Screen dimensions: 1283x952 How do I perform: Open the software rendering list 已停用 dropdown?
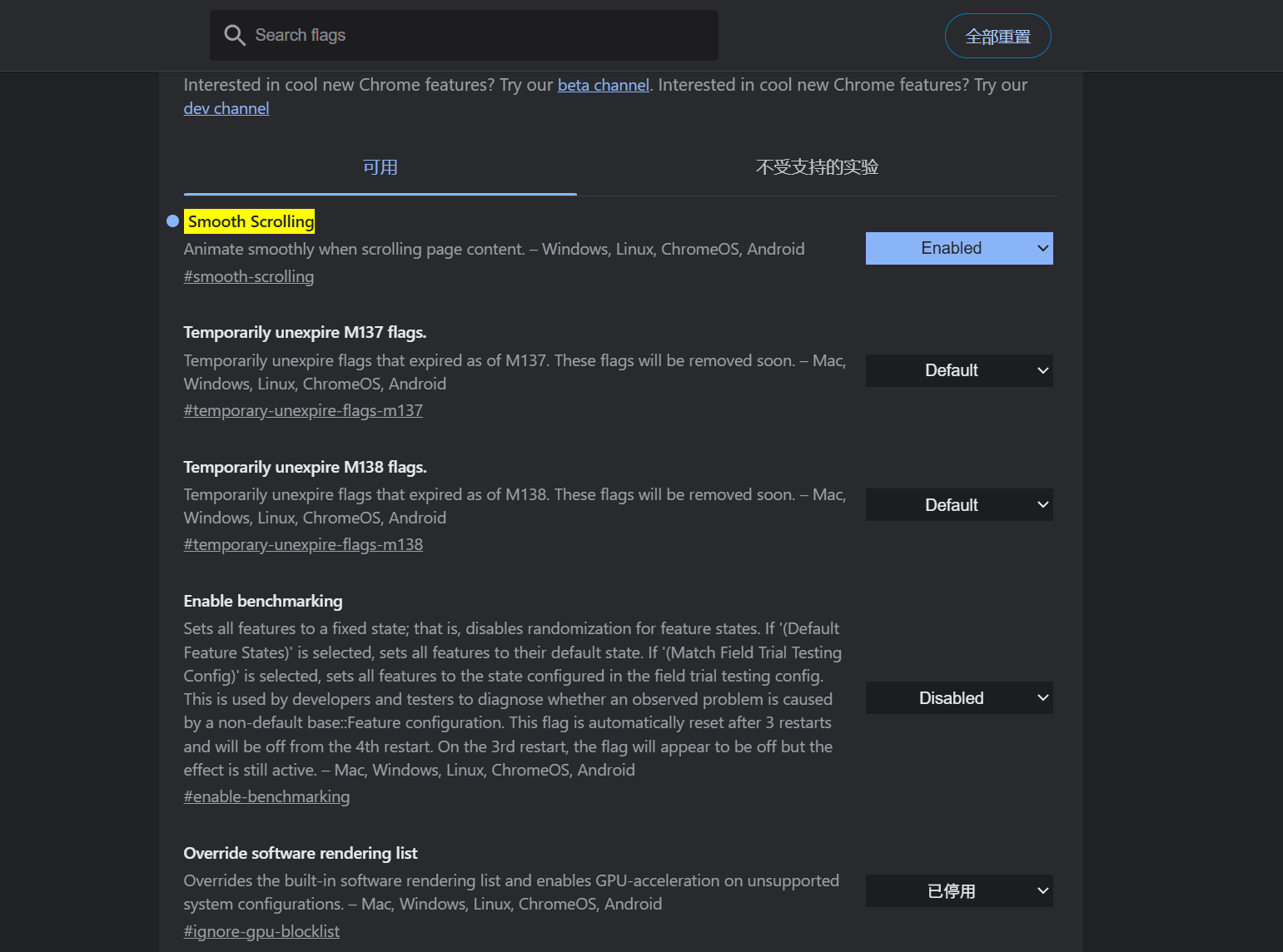(x=959, y=891)
